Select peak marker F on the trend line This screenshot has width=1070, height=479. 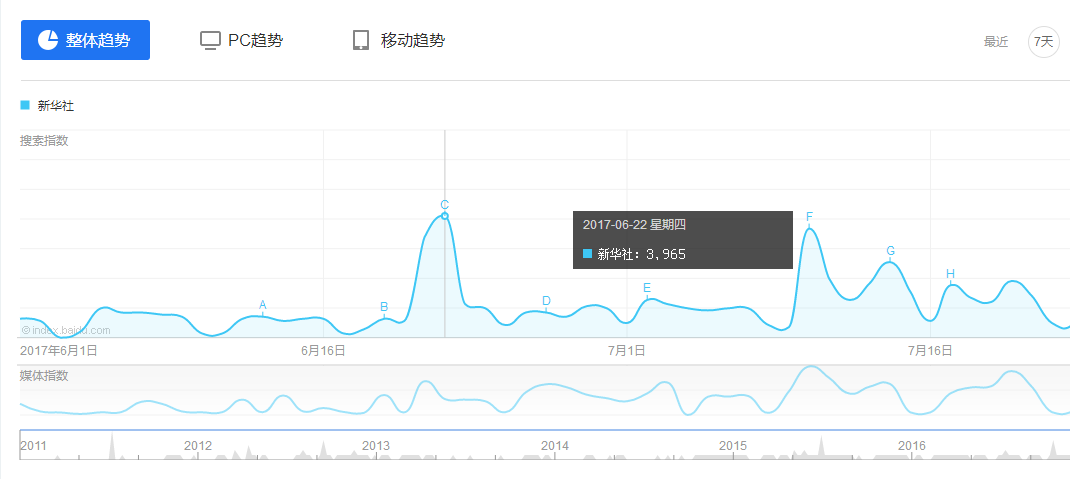pyautogui.click(x=809, y=217)
